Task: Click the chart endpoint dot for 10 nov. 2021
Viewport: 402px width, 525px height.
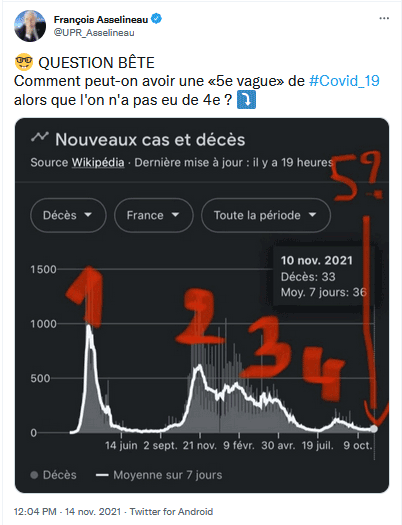Action: point(374,429)
